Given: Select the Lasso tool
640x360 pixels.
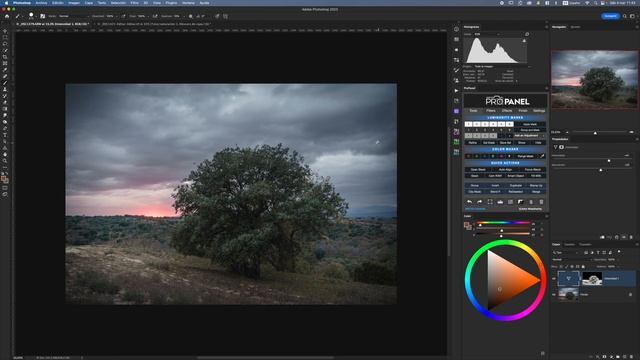Looking at the screenshot, I should (x=5, y=44).
